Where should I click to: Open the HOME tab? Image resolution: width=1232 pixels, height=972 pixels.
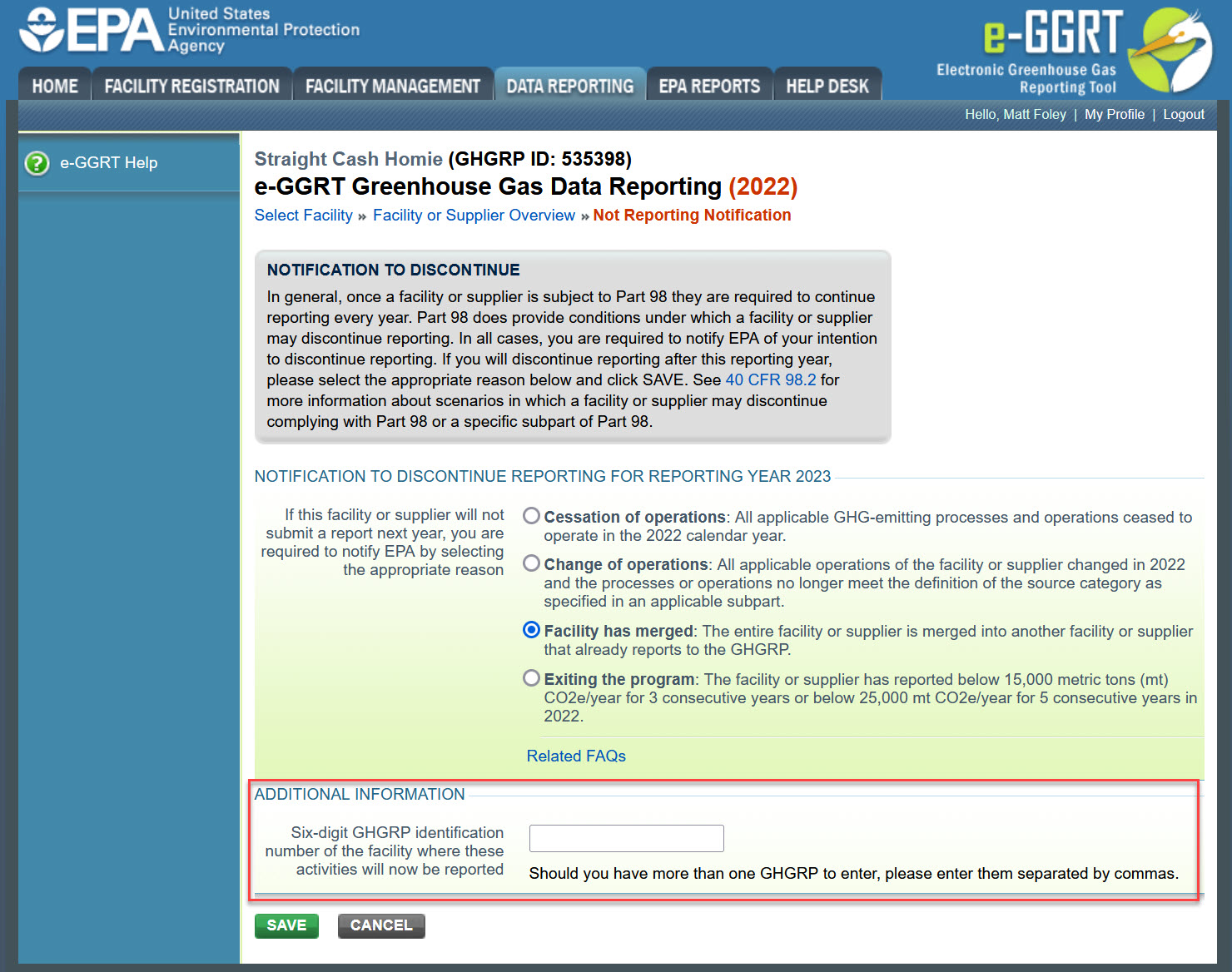coord(55,86)
